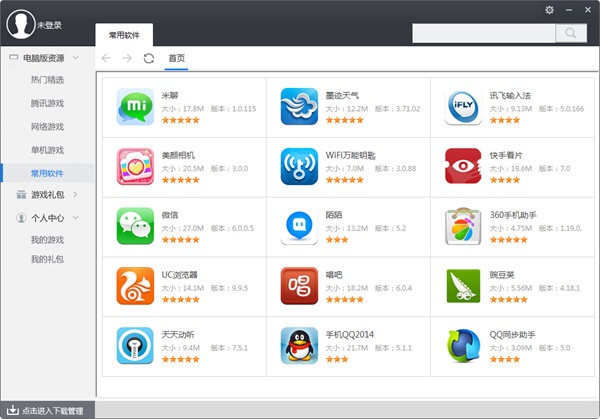Switch to the 常用软件 top tab
The width and height of the screenshot is (600, 419).
click(124, 35)
